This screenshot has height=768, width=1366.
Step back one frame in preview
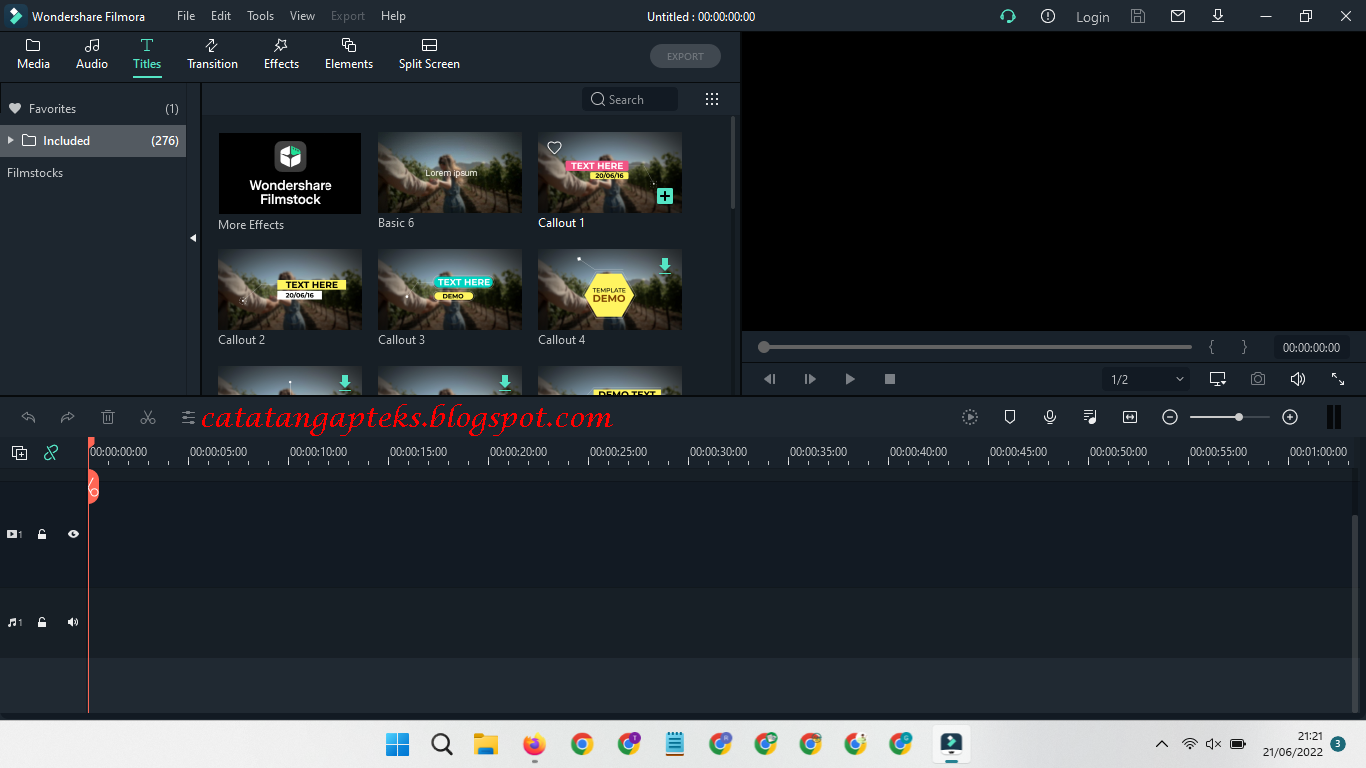(x=770, y=379)
